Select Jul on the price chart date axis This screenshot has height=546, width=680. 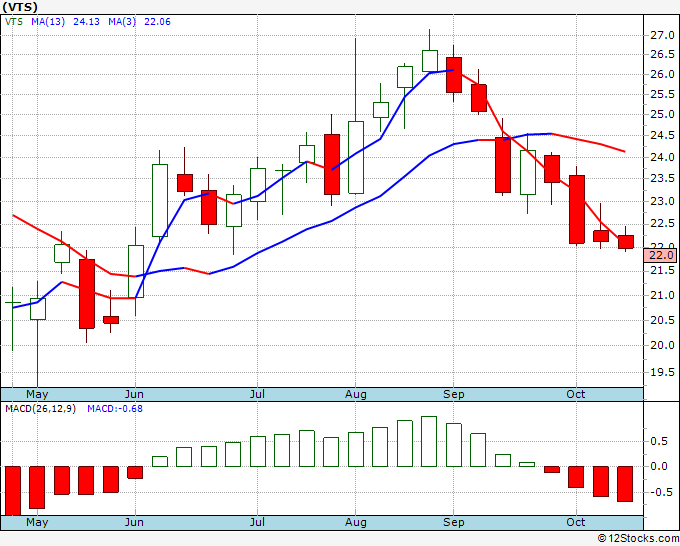pyautogui.click(x=257, y=395)
